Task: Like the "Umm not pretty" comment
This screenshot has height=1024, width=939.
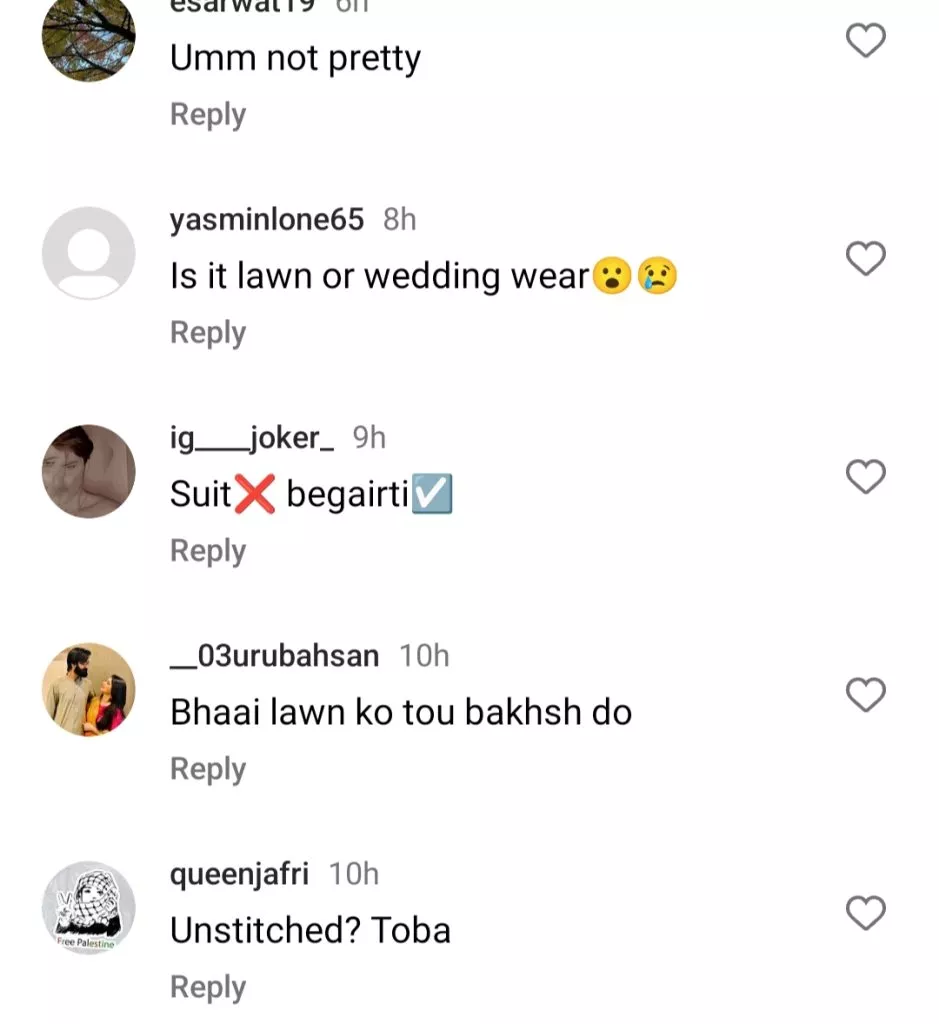Action: (866, 41)
